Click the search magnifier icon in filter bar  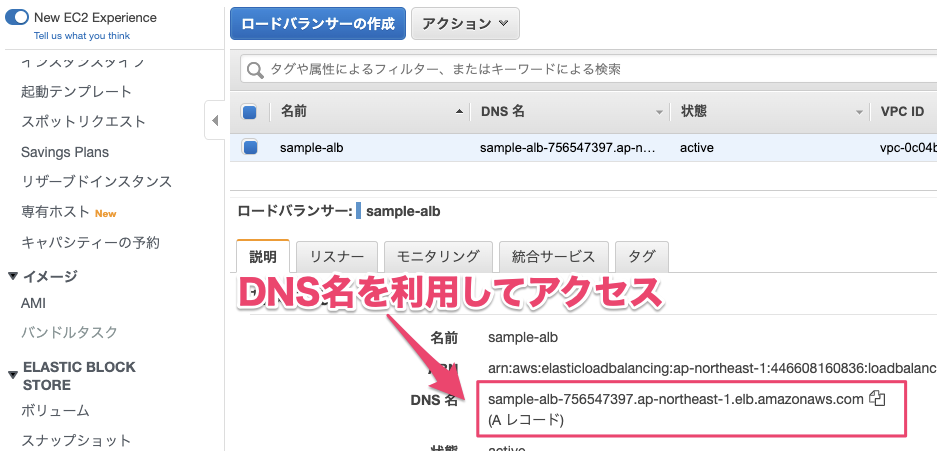coord(255,70)
